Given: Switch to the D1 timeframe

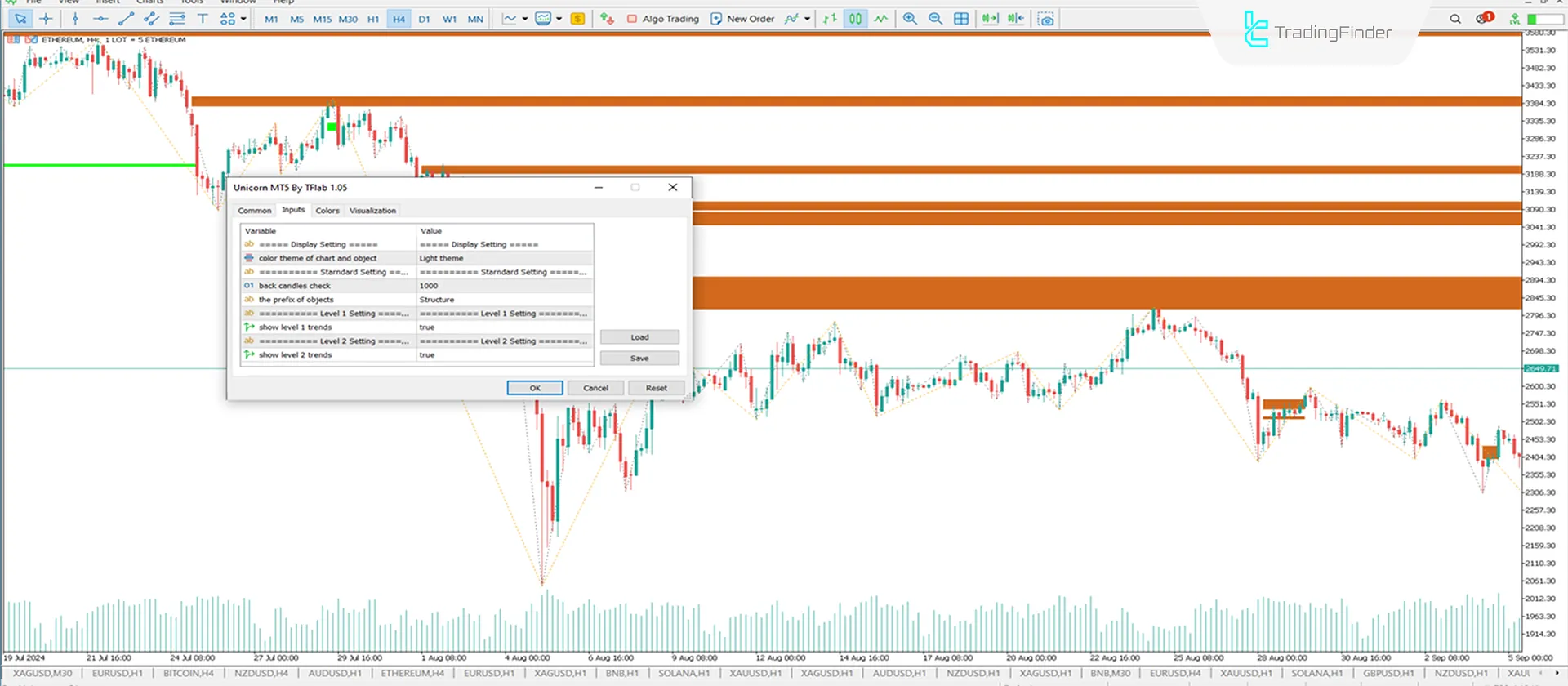Looking at the screenshot, I should 424,19.
